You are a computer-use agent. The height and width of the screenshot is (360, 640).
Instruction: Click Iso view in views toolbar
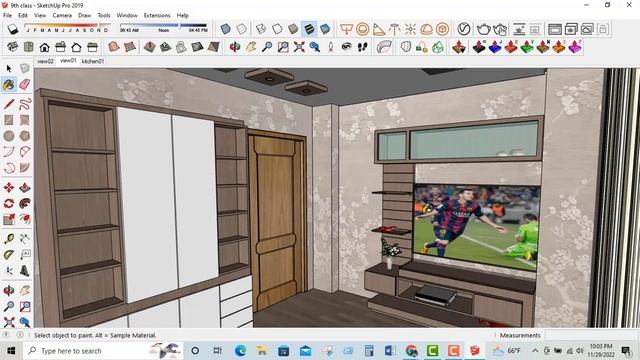point(13,47)
